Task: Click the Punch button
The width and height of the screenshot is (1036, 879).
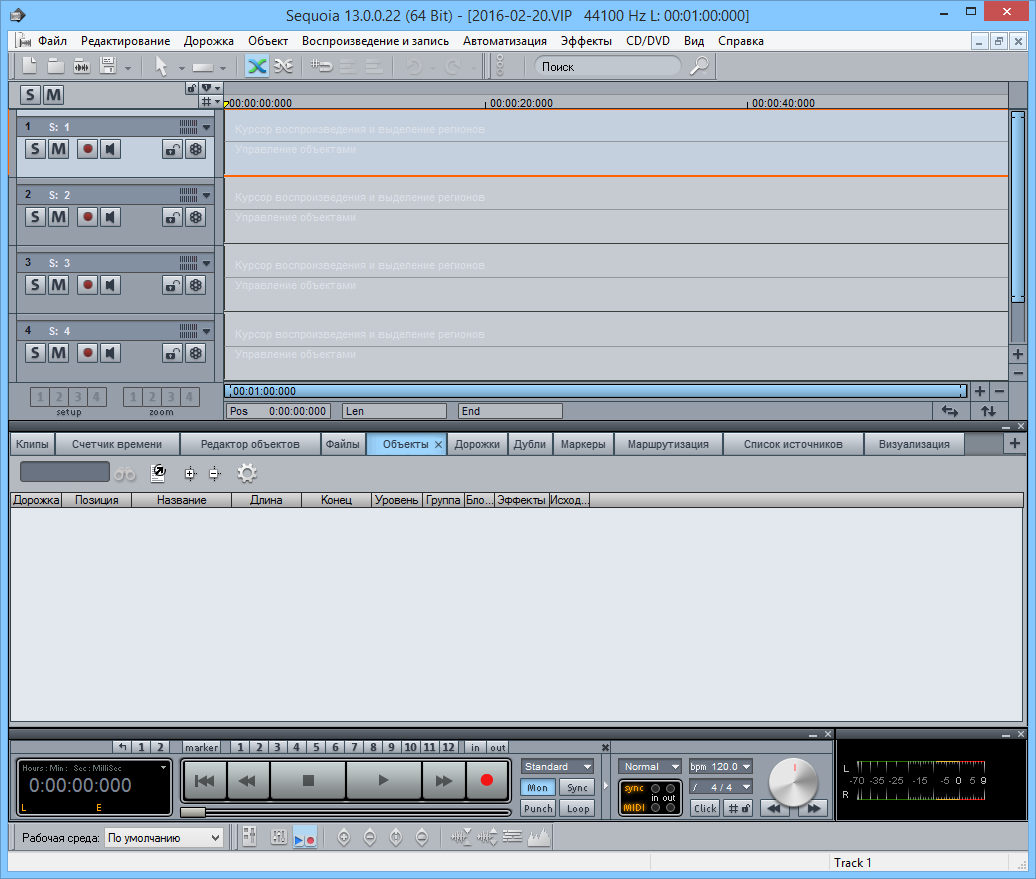Action: (x=538, y=808)
